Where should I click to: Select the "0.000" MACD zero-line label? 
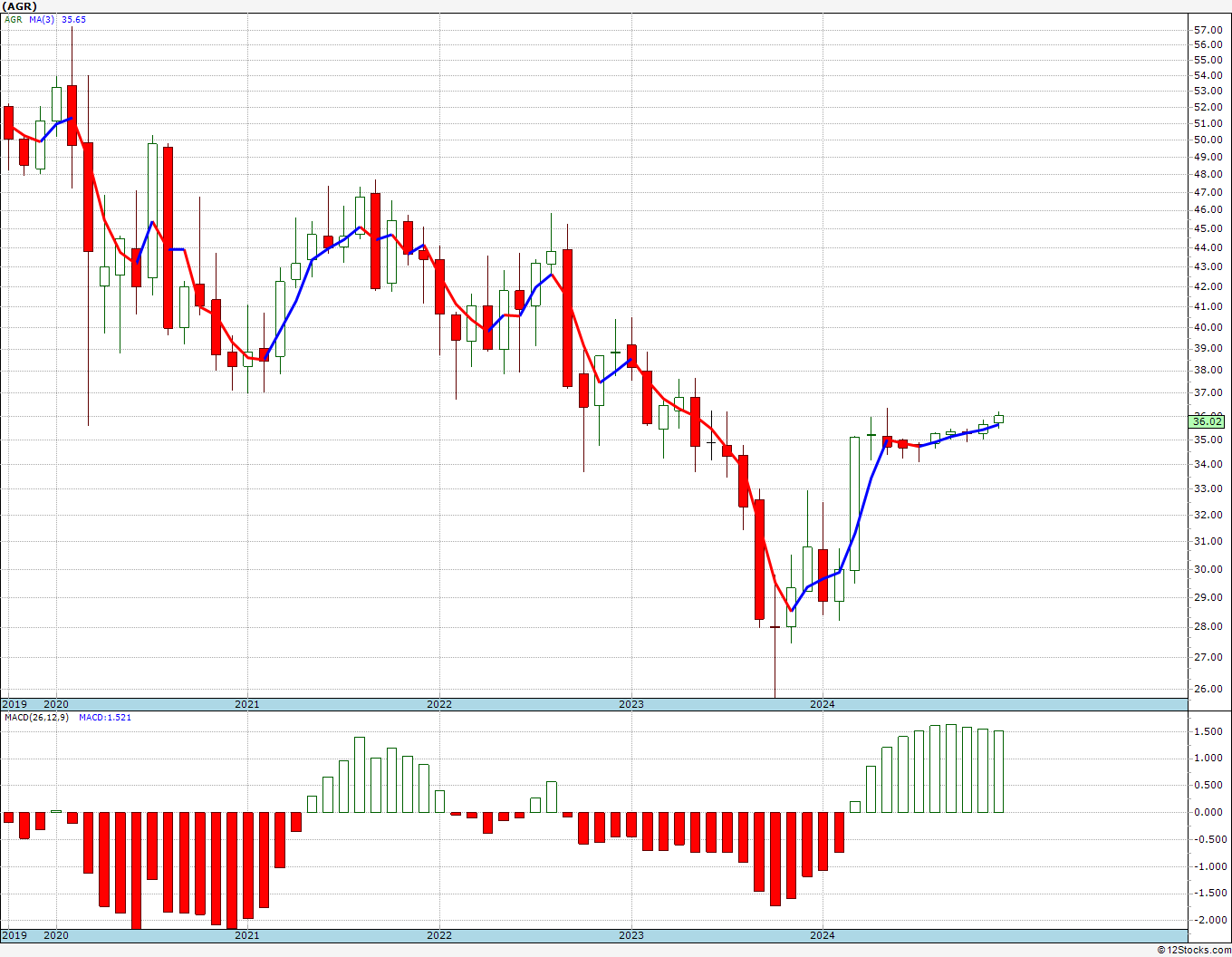pos(1208,812)
